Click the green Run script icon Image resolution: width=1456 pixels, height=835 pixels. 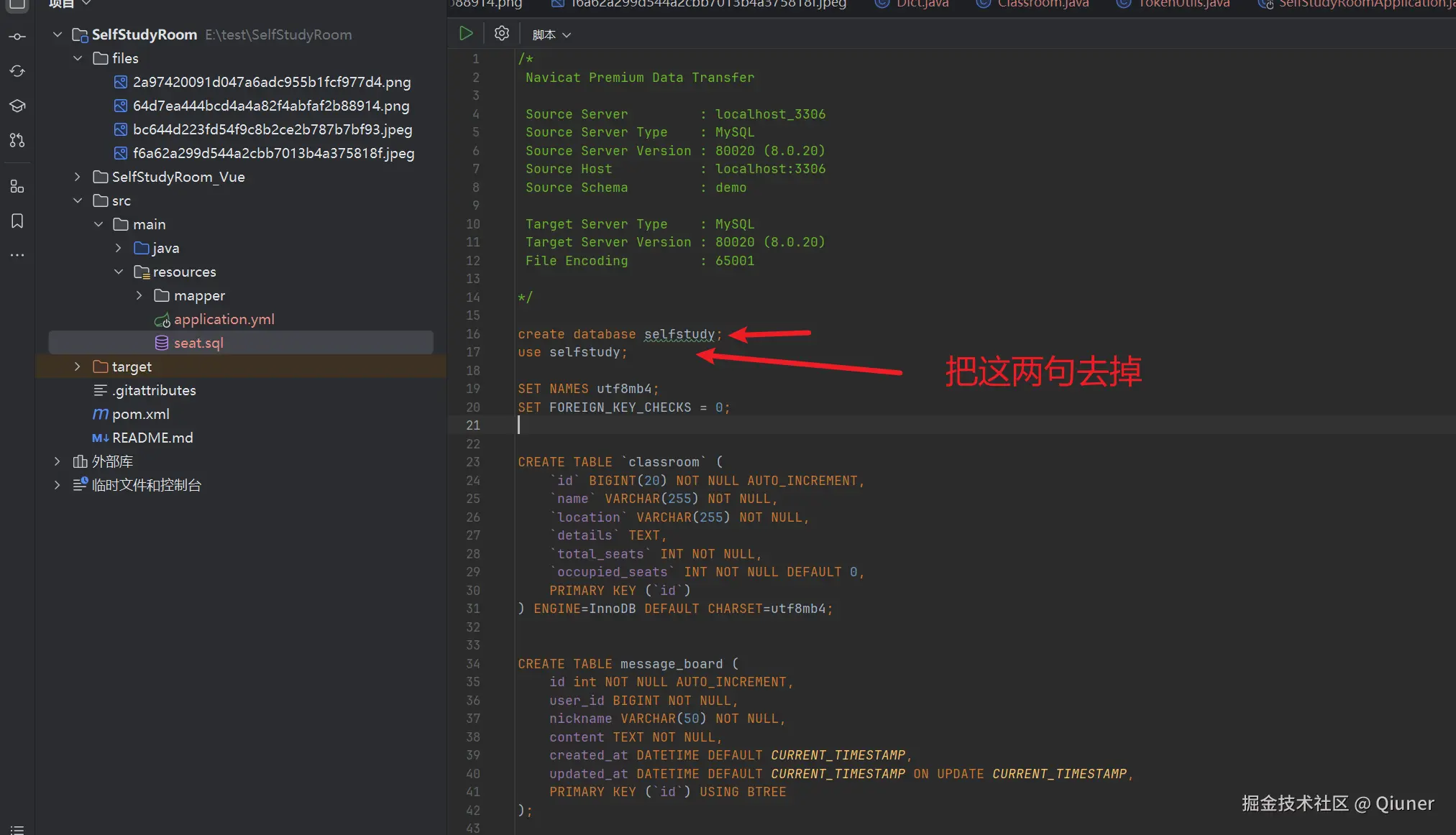466,33
